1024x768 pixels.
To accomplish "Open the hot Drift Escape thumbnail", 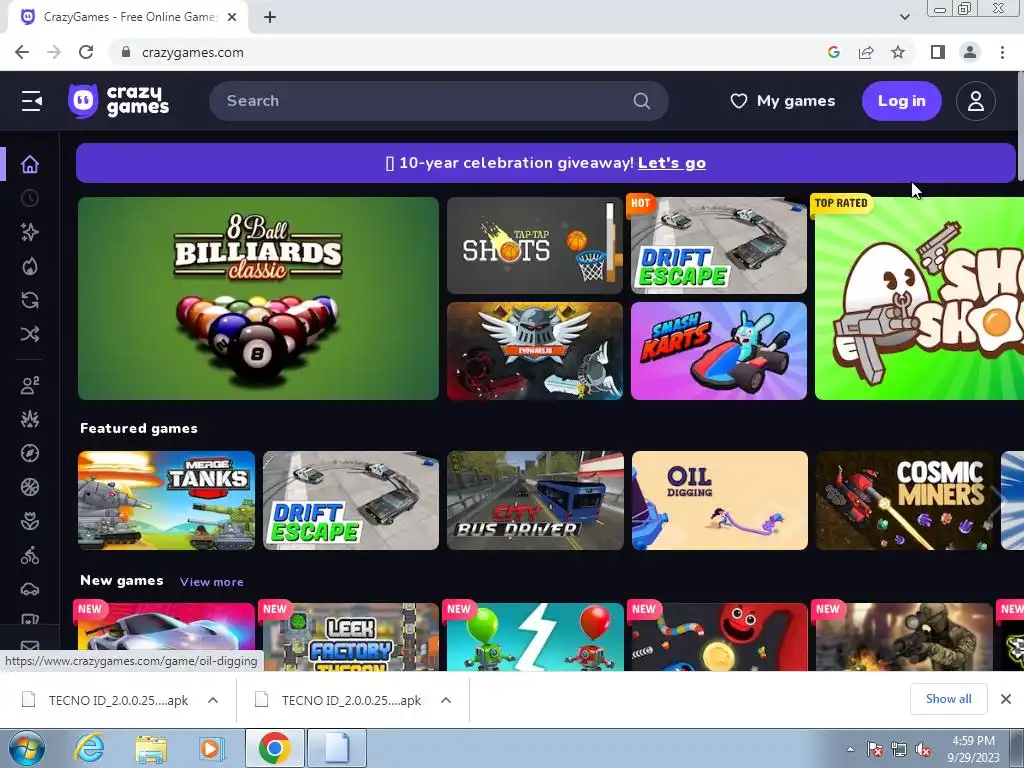I will 718,246.
